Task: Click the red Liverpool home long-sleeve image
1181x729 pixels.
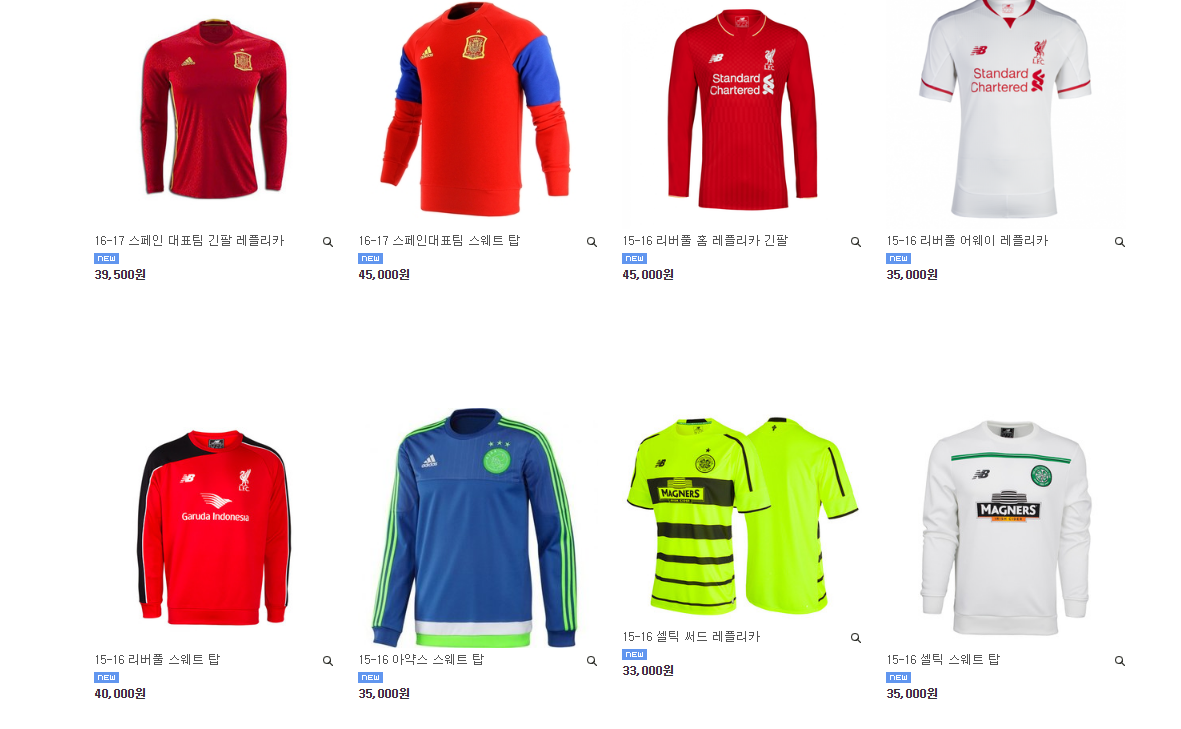Action: pos(742,109)
